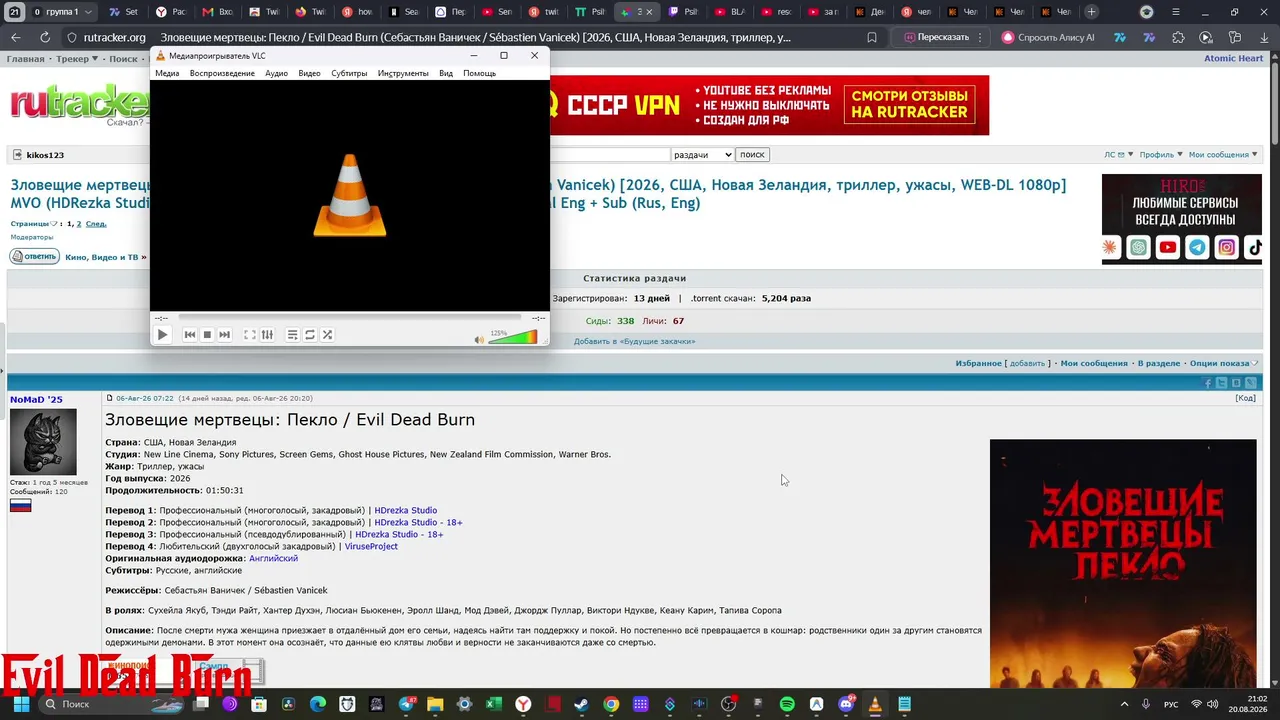Viewport: 1280px width, 720px height.
Task: Switch to VLC via taskbar cone icon
Action: [x=875, y=704]
